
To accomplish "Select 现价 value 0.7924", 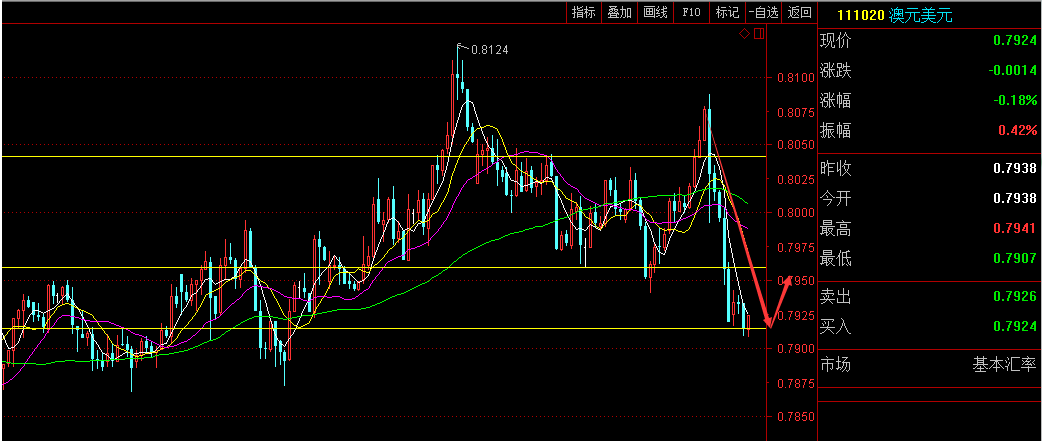I will click(x=1015, y=41).
